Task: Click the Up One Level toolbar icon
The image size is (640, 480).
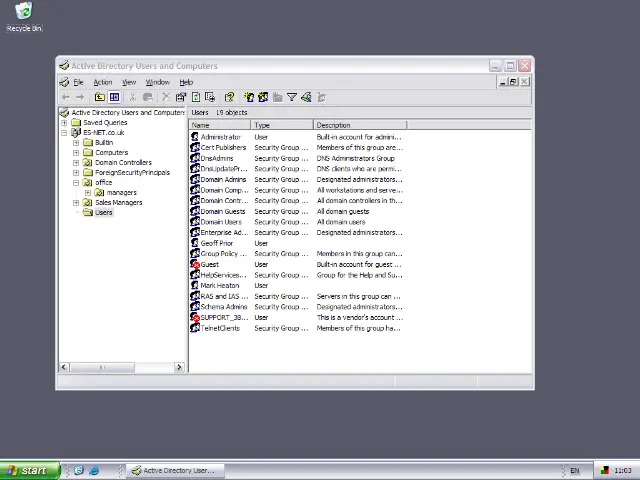Action: (100, 97)
